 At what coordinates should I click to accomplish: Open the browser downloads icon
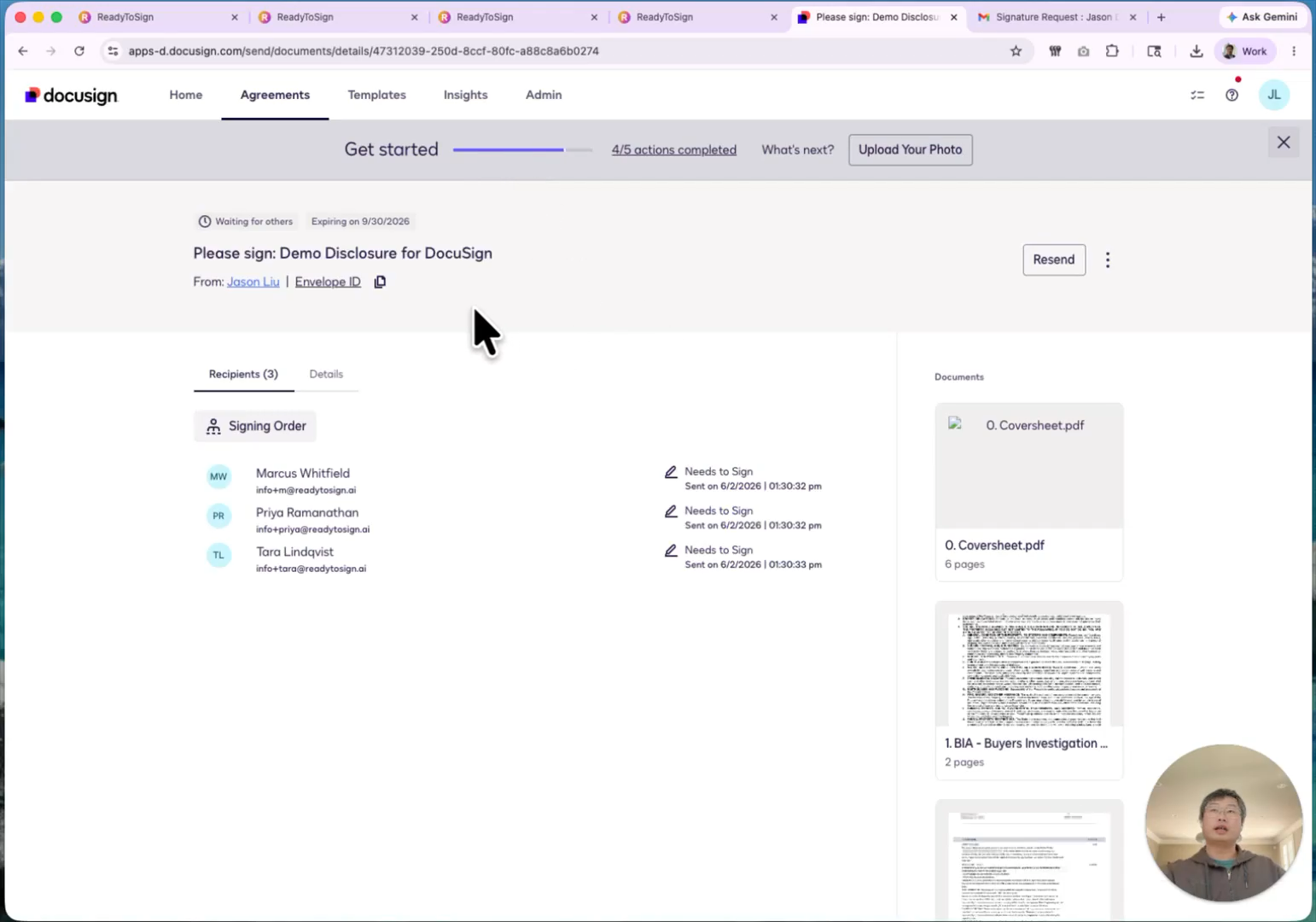(1197, 51)
